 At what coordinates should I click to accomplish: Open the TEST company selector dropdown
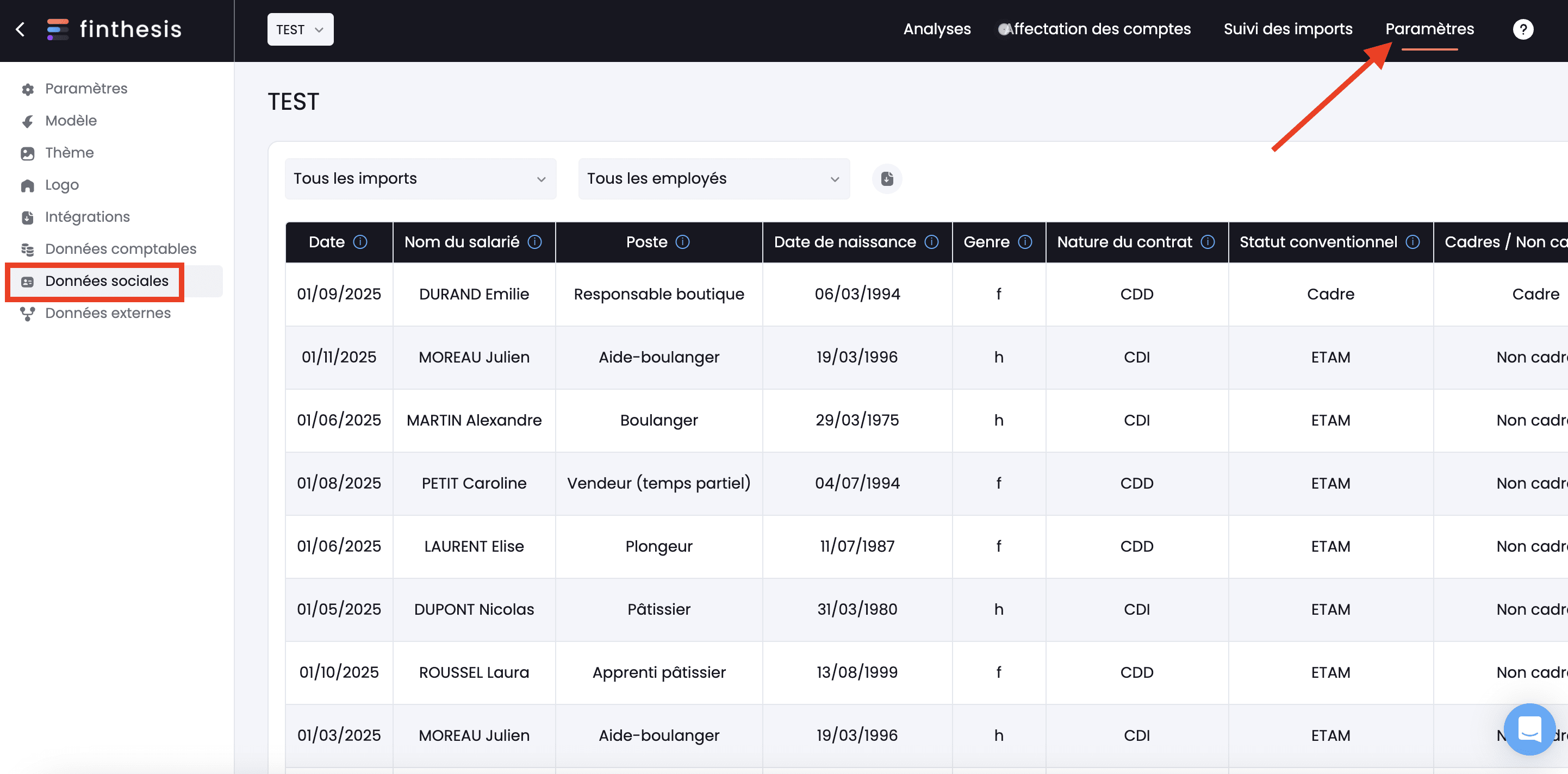tap(300, 29)
